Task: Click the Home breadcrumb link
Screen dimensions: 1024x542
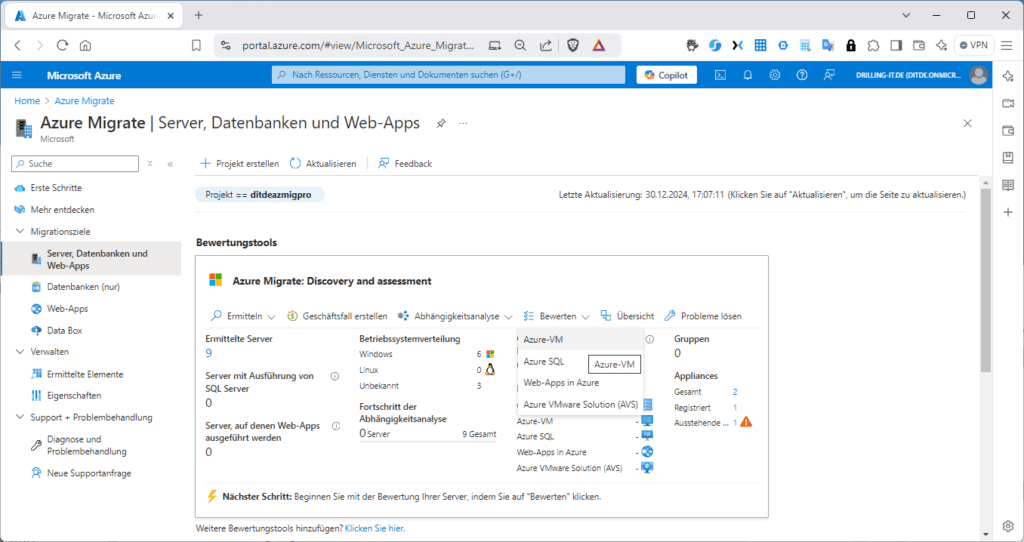Action: [x=27, y=101]
